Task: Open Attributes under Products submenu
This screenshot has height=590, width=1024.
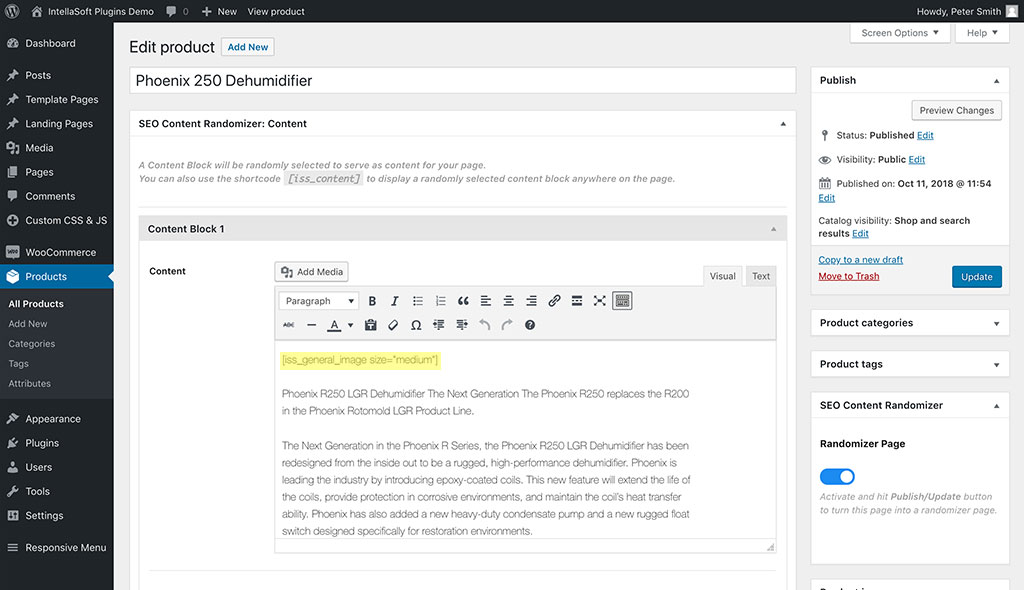Action: tap(29, 384)
